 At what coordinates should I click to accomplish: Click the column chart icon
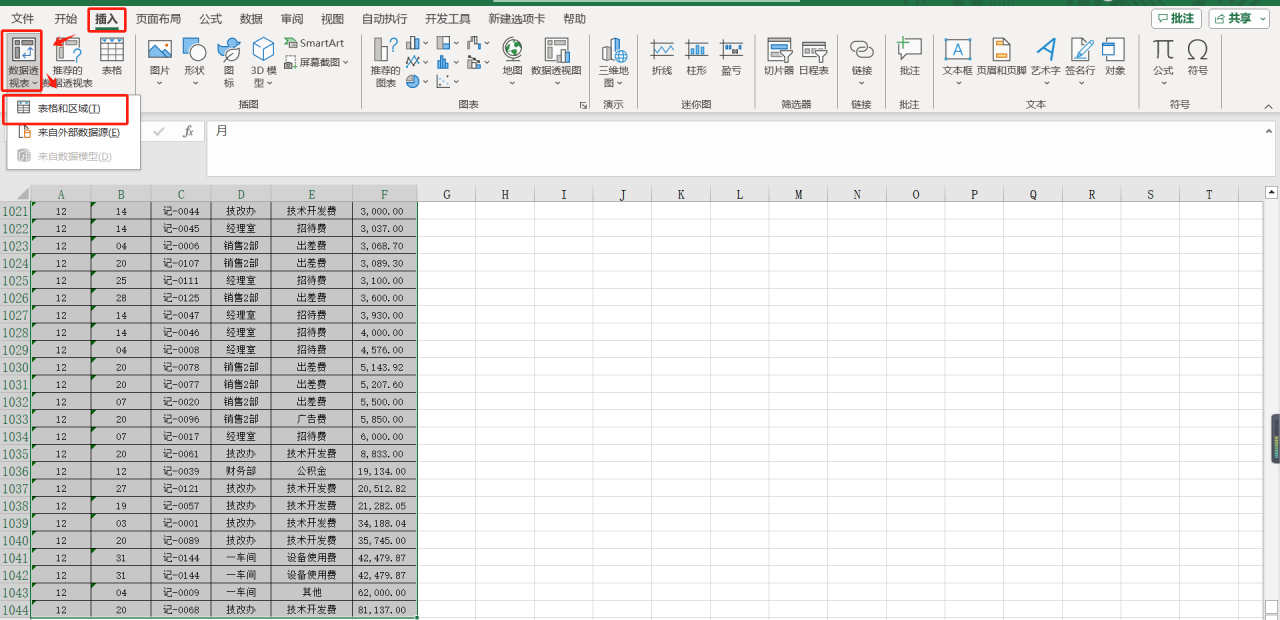[x=413, y=43]
